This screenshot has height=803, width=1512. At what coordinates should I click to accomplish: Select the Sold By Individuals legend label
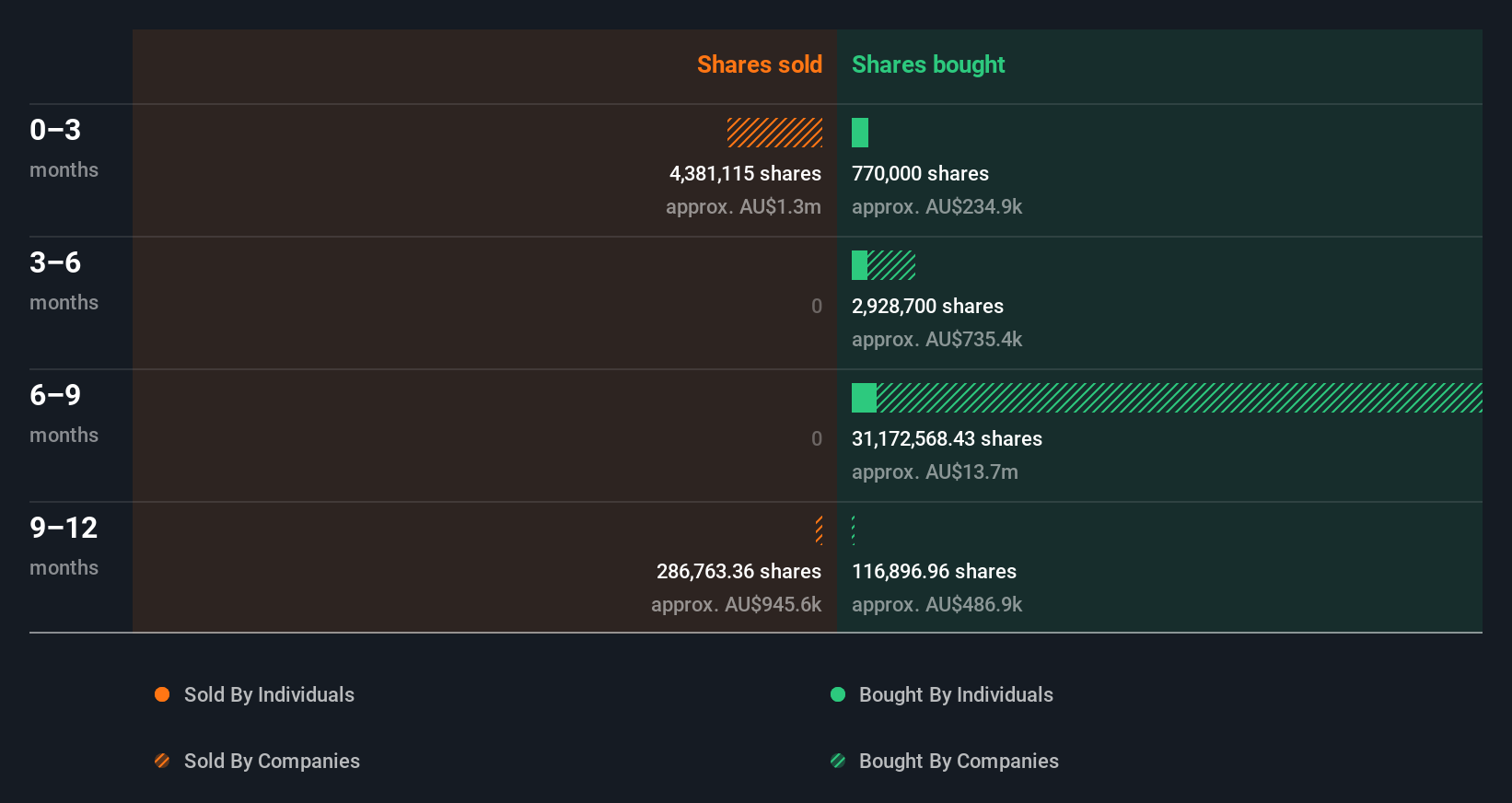click(x=269, y=694)
